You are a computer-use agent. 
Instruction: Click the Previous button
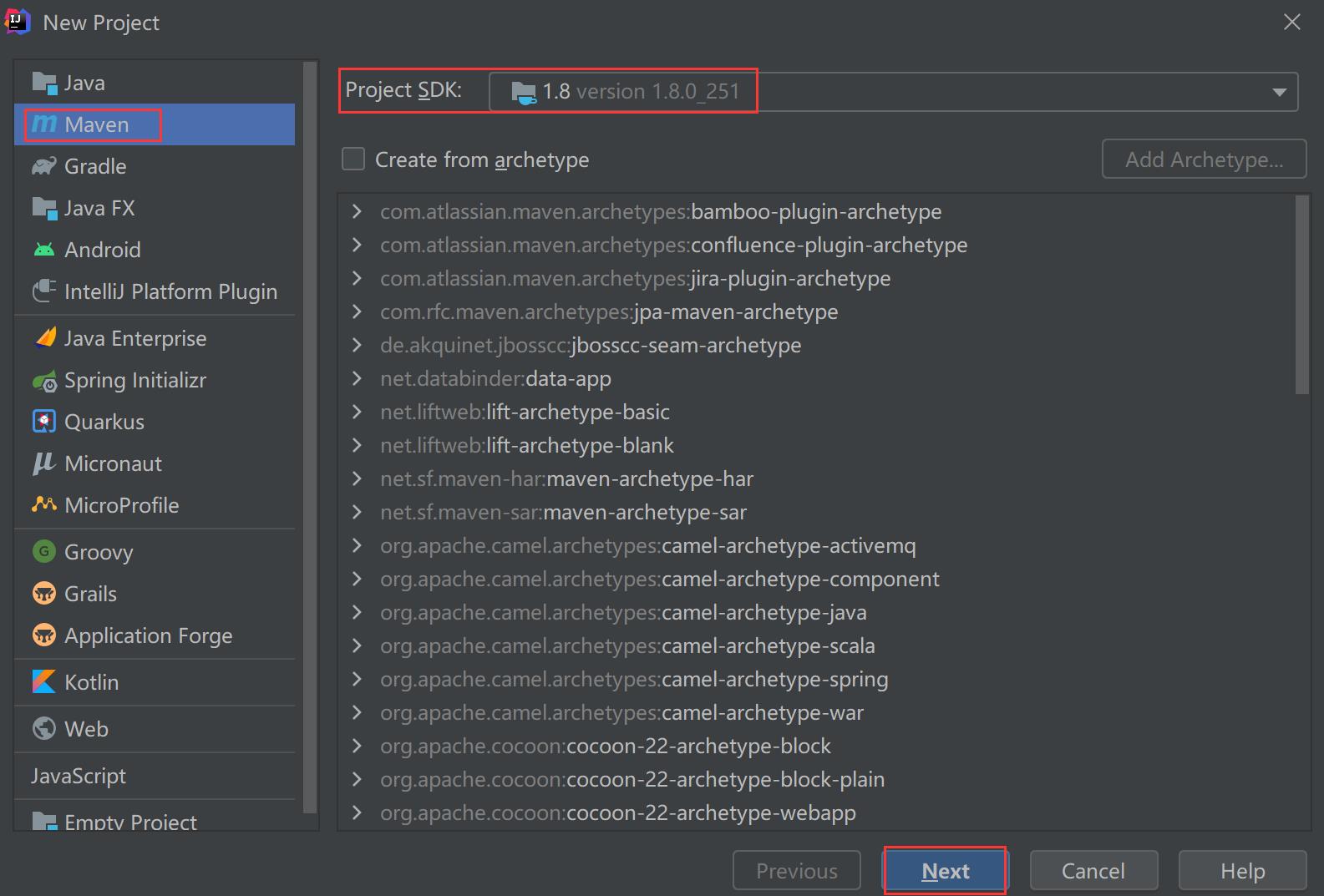pyautogui.click(x=797, y=871)
